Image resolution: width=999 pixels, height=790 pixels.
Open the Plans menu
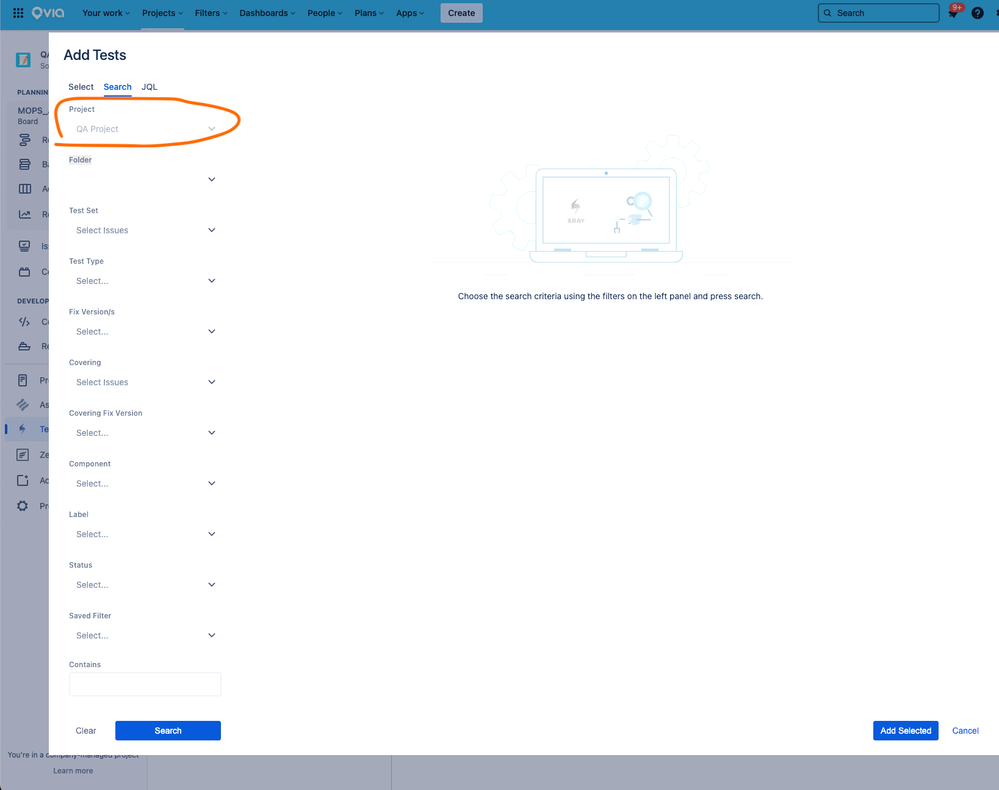tap(369, 13)
